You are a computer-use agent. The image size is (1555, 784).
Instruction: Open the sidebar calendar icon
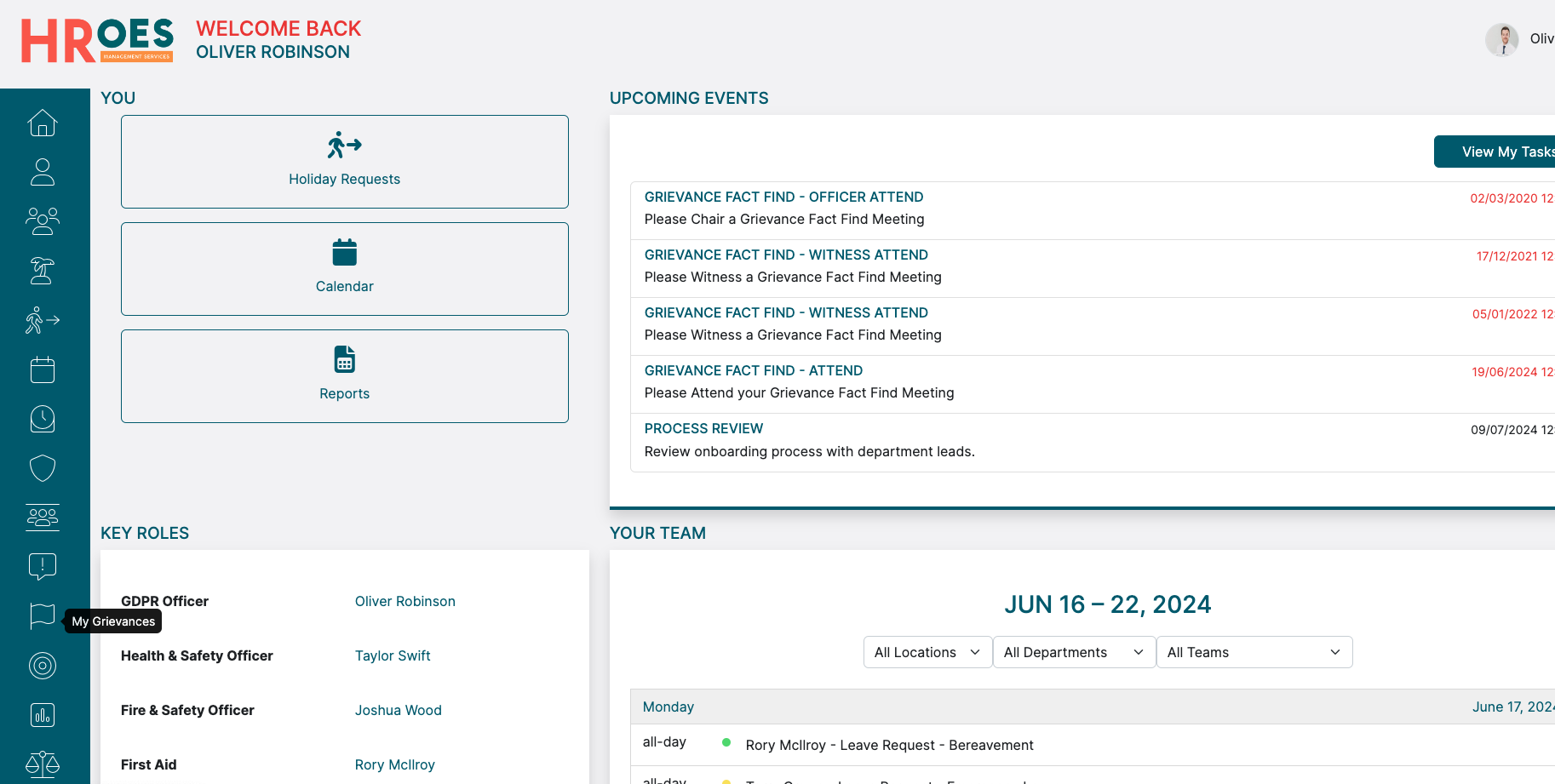(43, 369)
